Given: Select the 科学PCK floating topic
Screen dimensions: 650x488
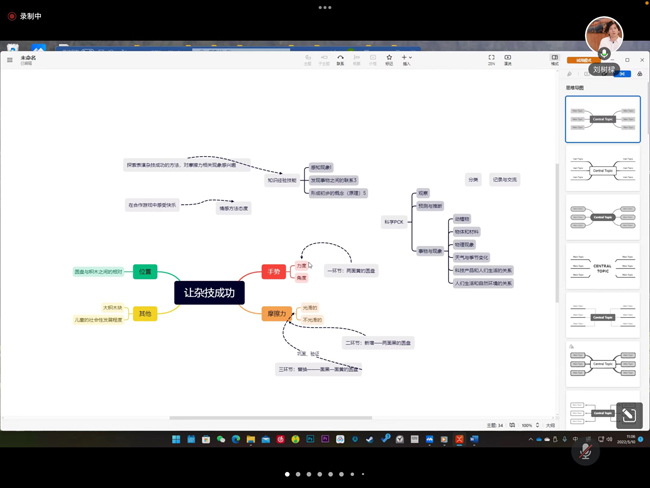Looking at the screenshot, I should tap(393, 222).
